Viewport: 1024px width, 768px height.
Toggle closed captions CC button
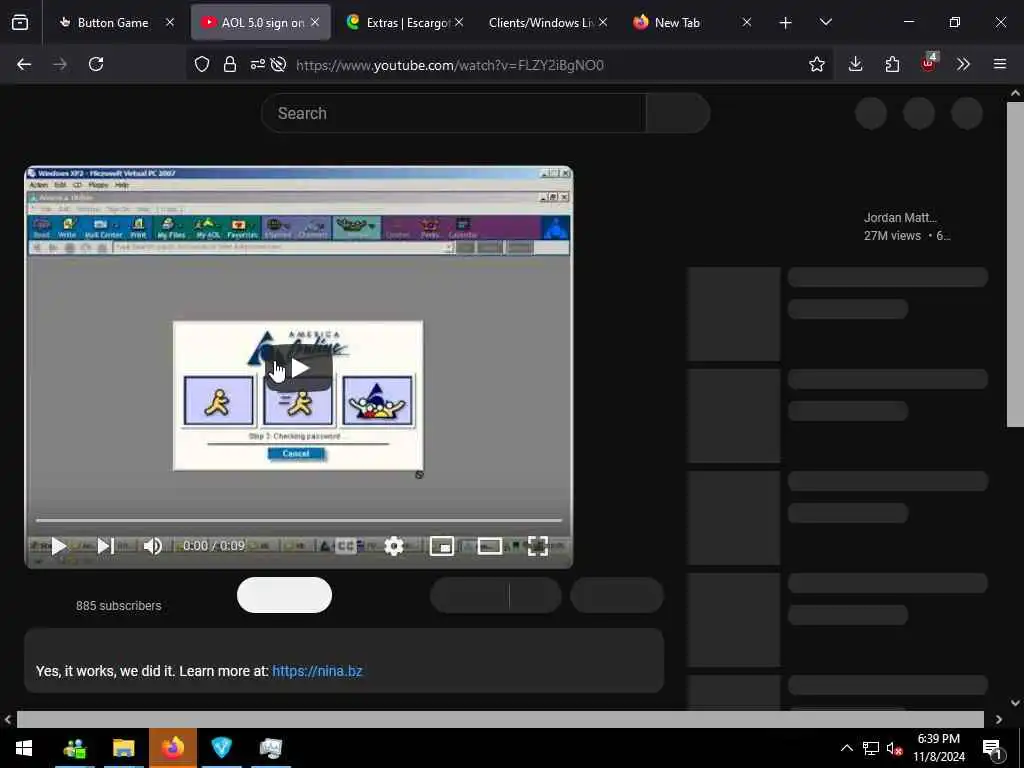[345, 546]
